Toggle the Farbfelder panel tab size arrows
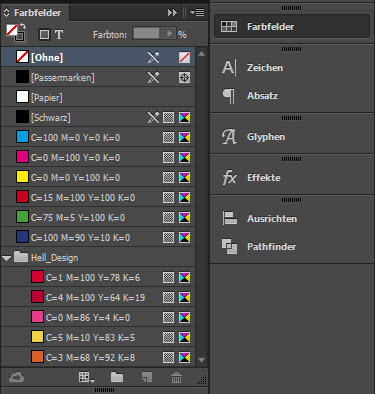375x394 pixels. point(7,13)
